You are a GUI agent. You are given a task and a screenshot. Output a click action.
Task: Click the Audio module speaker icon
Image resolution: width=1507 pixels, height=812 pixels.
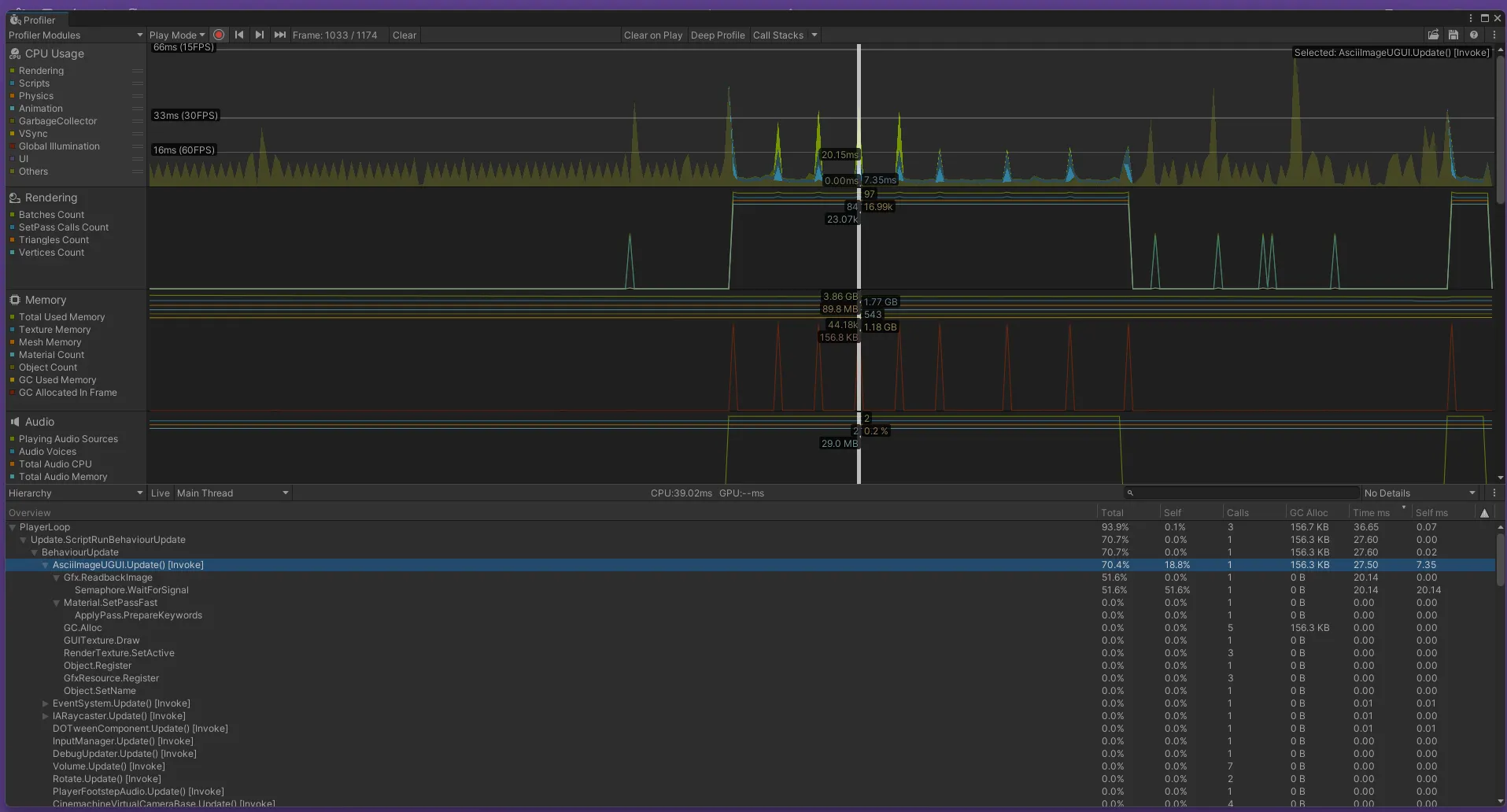[x=15, y=422]
